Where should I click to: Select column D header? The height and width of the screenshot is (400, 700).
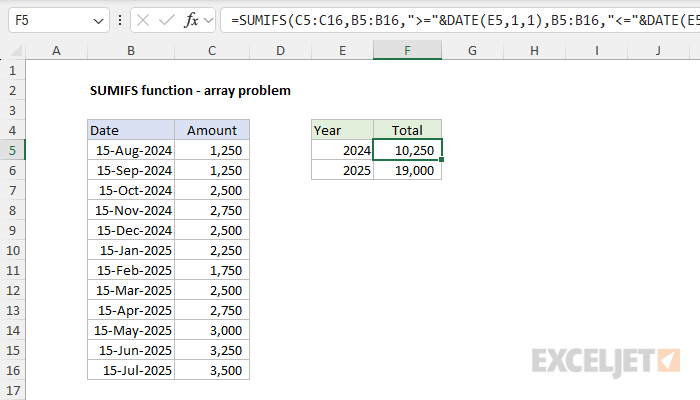(280, 50)
